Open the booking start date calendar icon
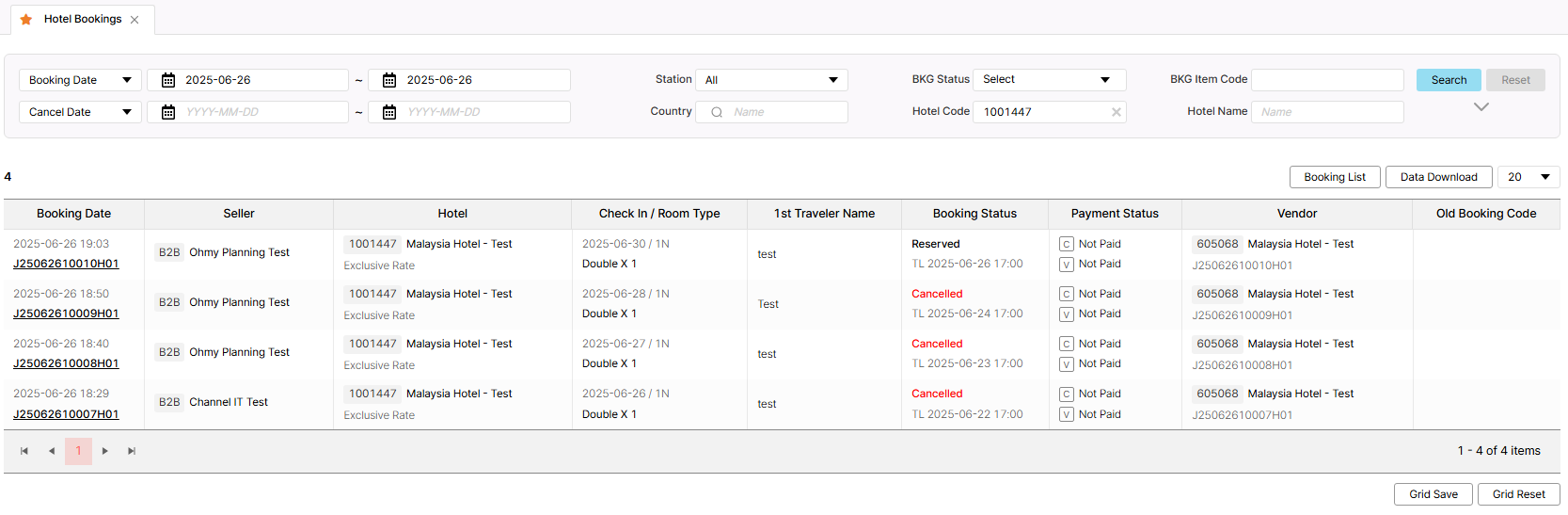 tap(168, 80)
